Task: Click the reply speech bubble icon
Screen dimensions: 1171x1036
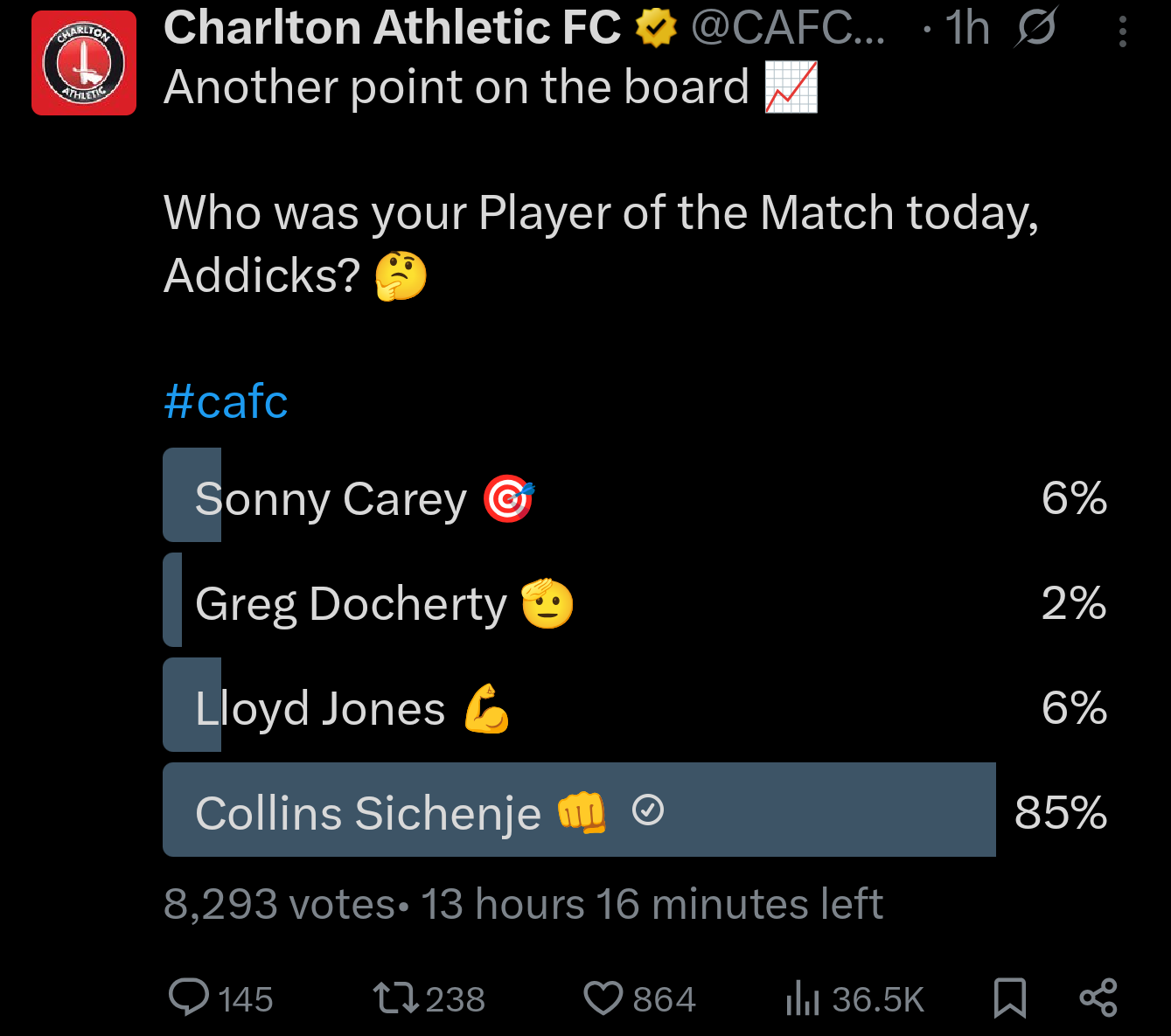Action: (x=188, y=998)
